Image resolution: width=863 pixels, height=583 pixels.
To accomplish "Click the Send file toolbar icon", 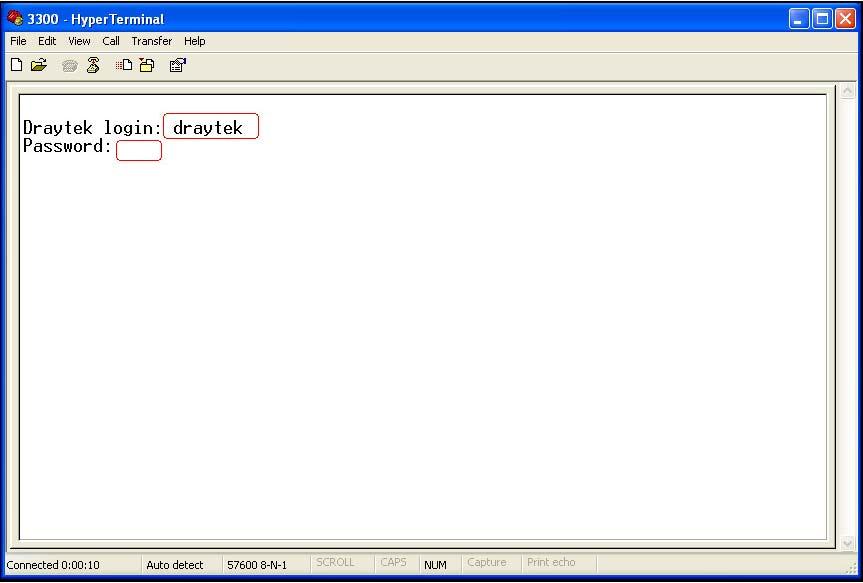I will [124, 65].
